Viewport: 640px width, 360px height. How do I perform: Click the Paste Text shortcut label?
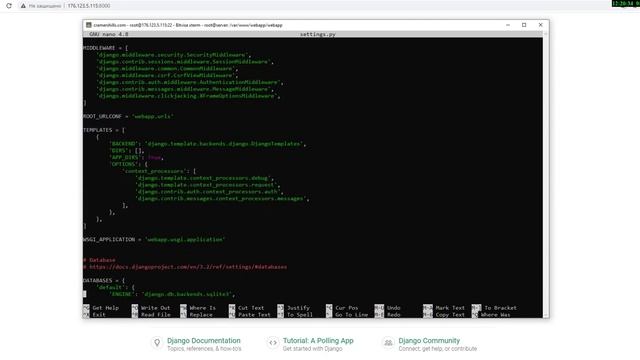(254, 315)
